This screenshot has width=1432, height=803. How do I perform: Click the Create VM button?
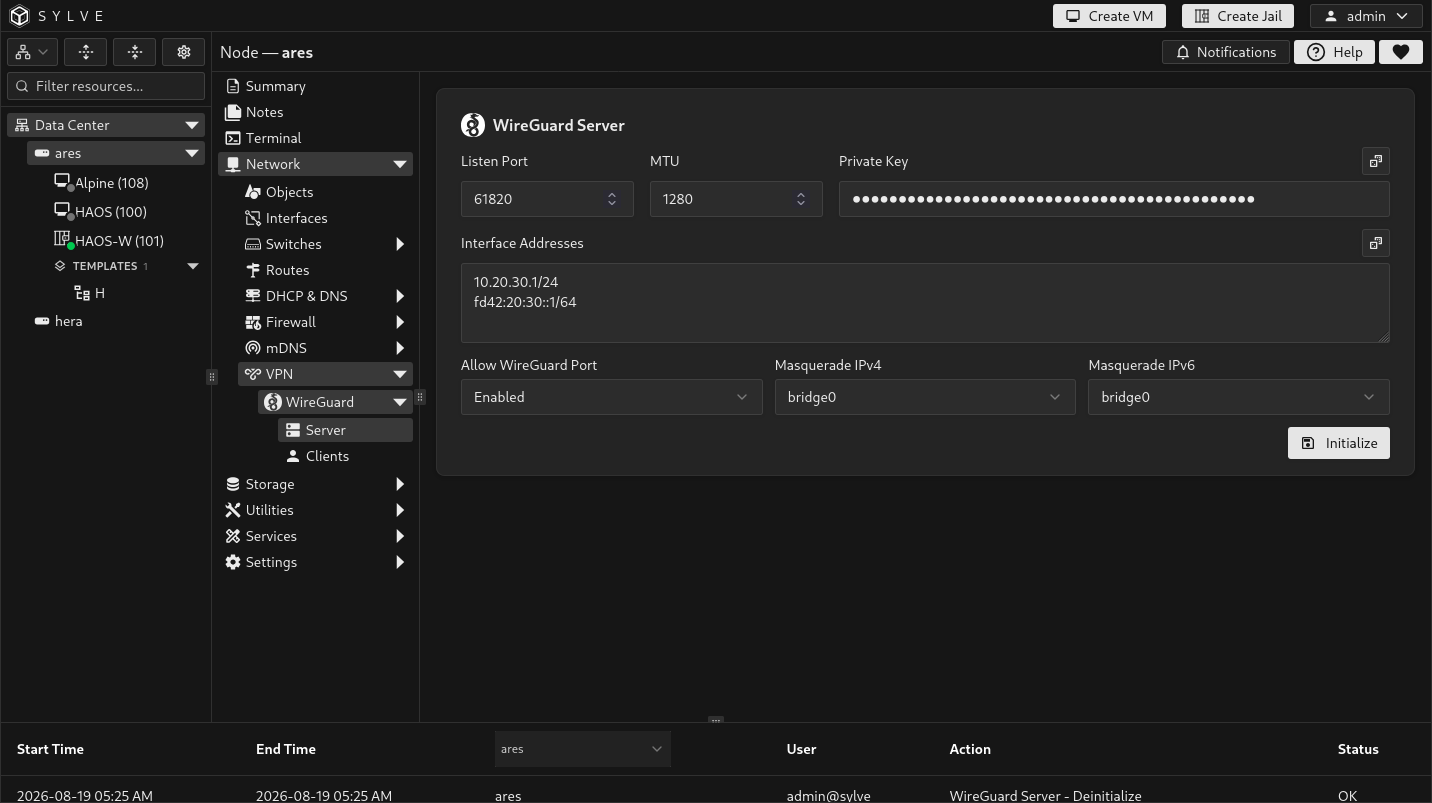(1109, 16)
